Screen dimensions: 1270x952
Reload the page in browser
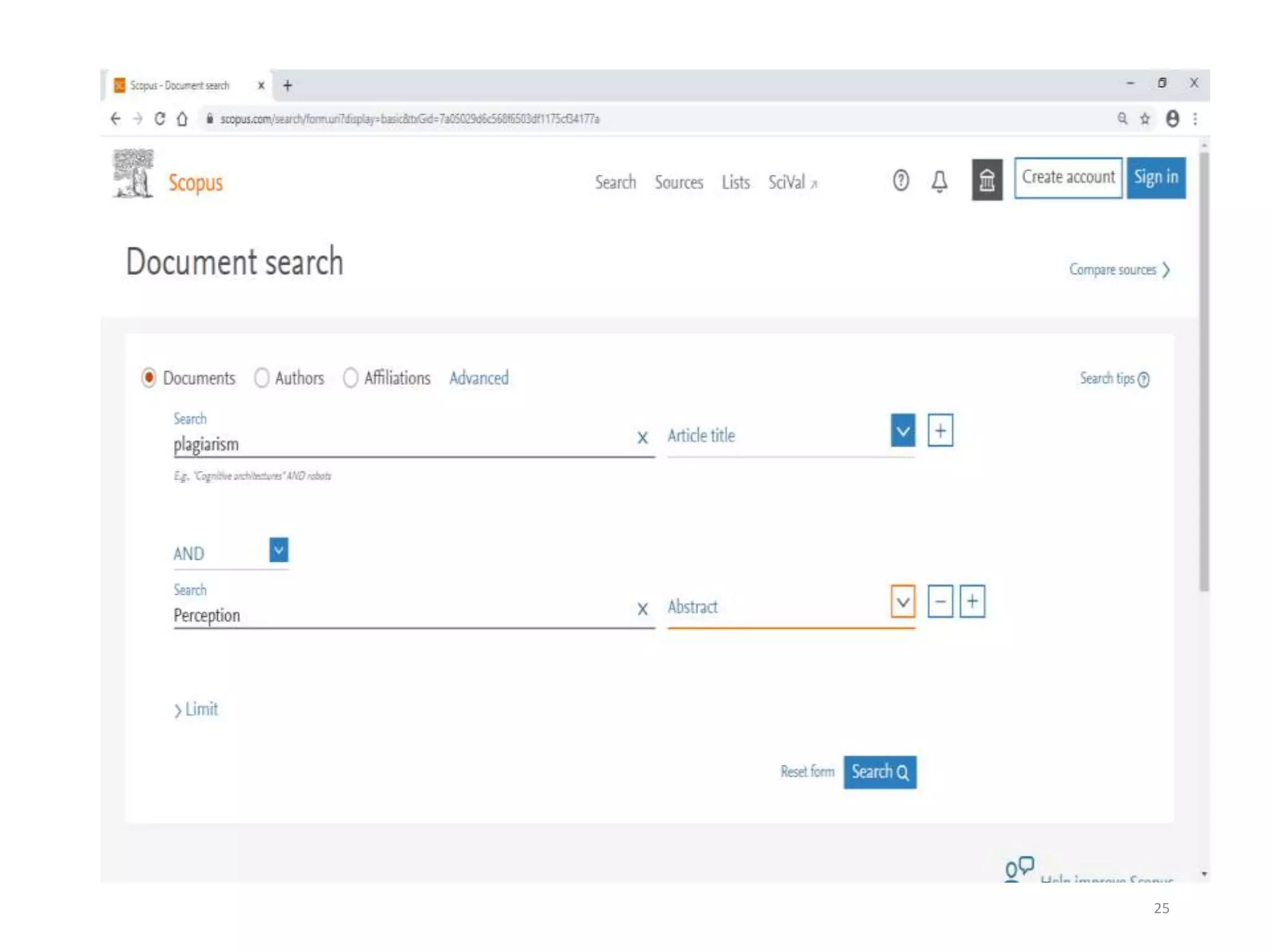click(x=159, y=118)
